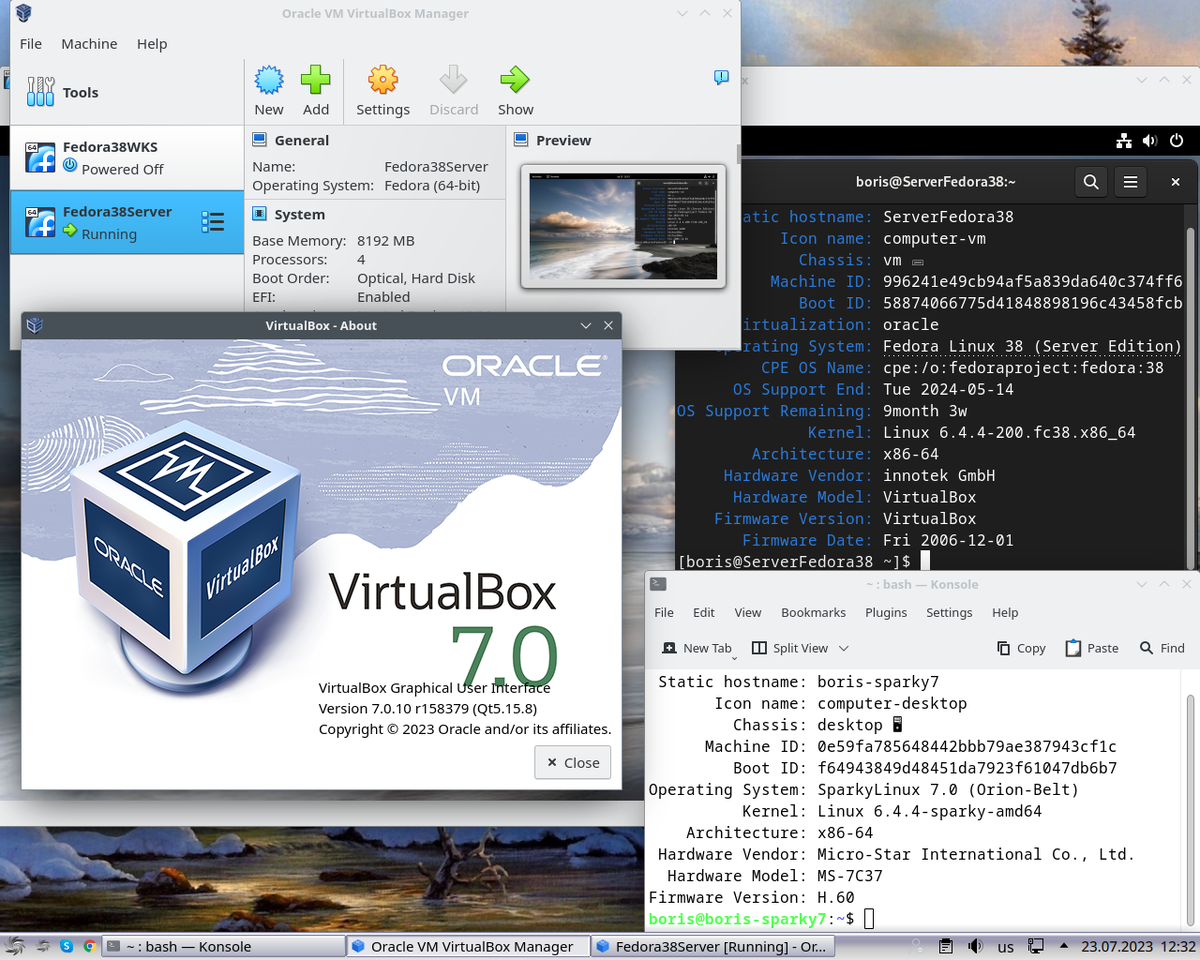This screenshot has width=1200, height=960.
Task: Open the Machine menu in VirtualBox
Action: coord(89,43)
